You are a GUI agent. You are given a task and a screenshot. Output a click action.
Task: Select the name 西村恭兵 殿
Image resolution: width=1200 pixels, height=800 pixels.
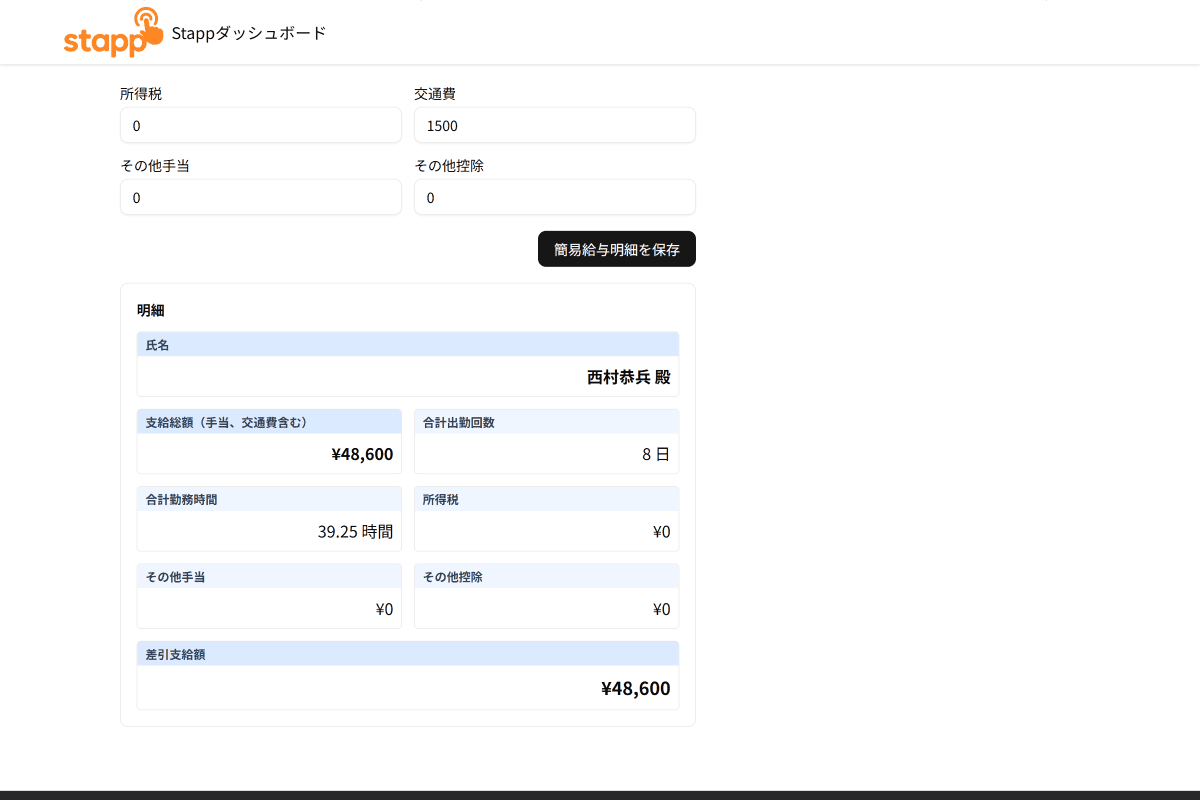coord(628,377)
